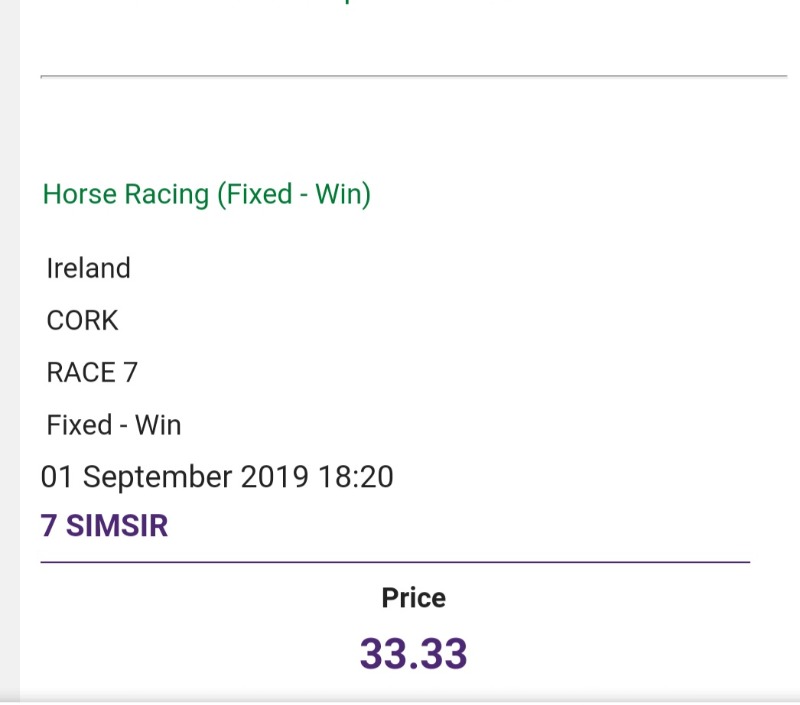Select the Ireland country text
The image size is (800, 705).
[x=88, y=268]
